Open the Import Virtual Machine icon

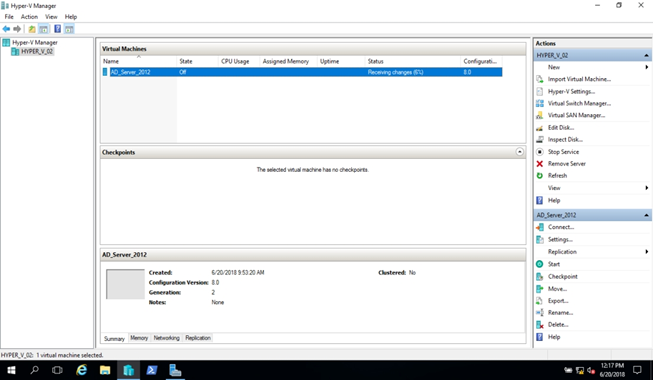pos(540,79)
